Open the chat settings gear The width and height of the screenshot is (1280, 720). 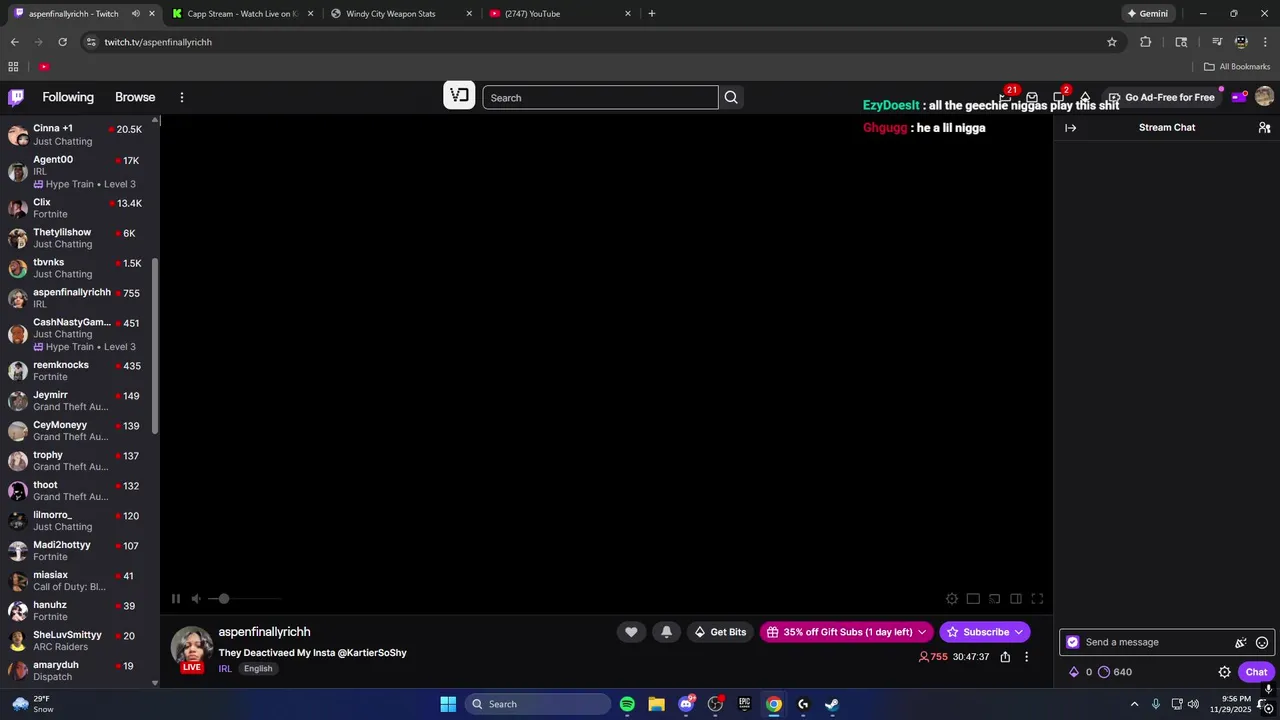1224,672
